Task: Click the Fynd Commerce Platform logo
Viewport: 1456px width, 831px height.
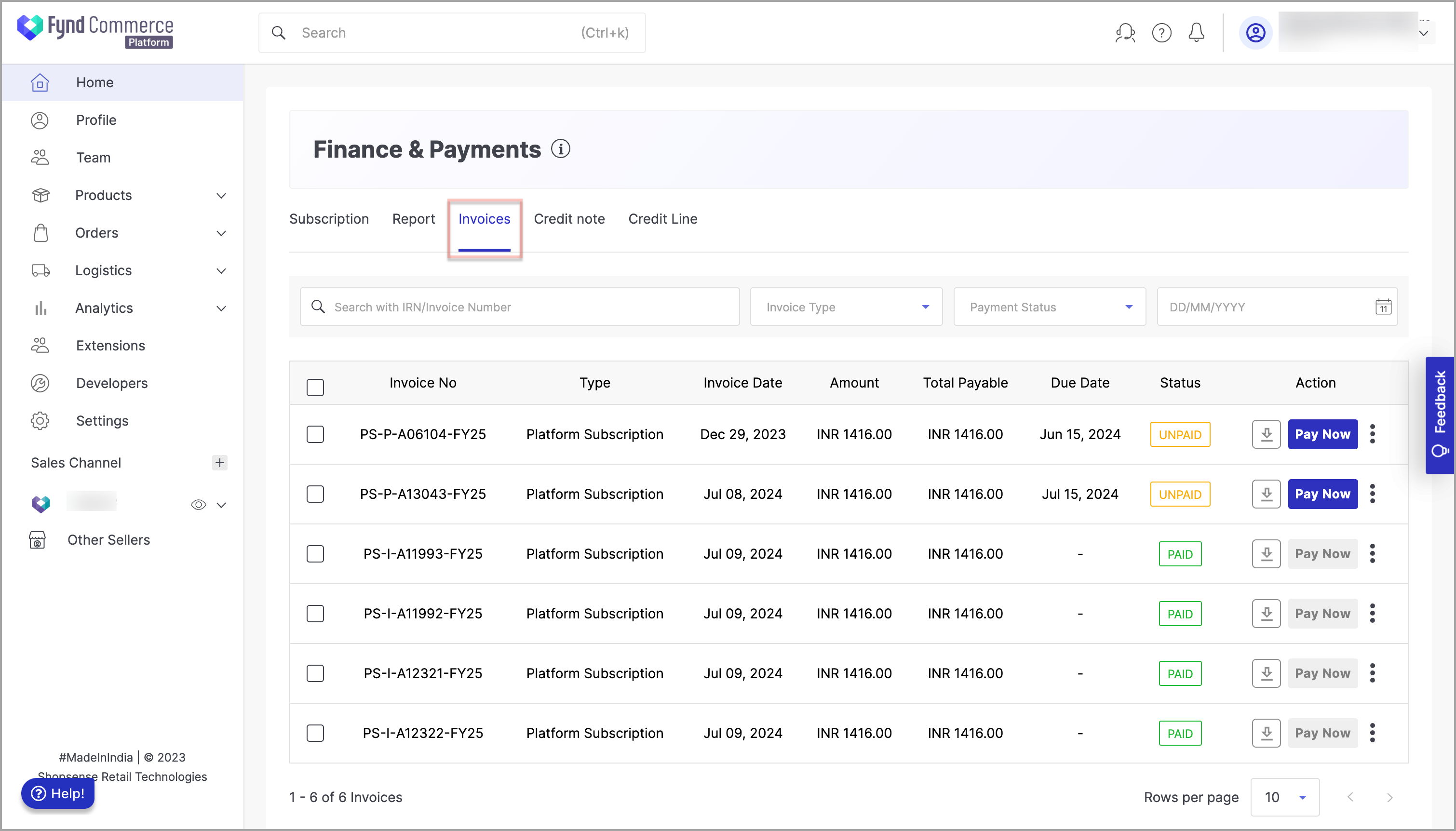Action: point(95,31)
